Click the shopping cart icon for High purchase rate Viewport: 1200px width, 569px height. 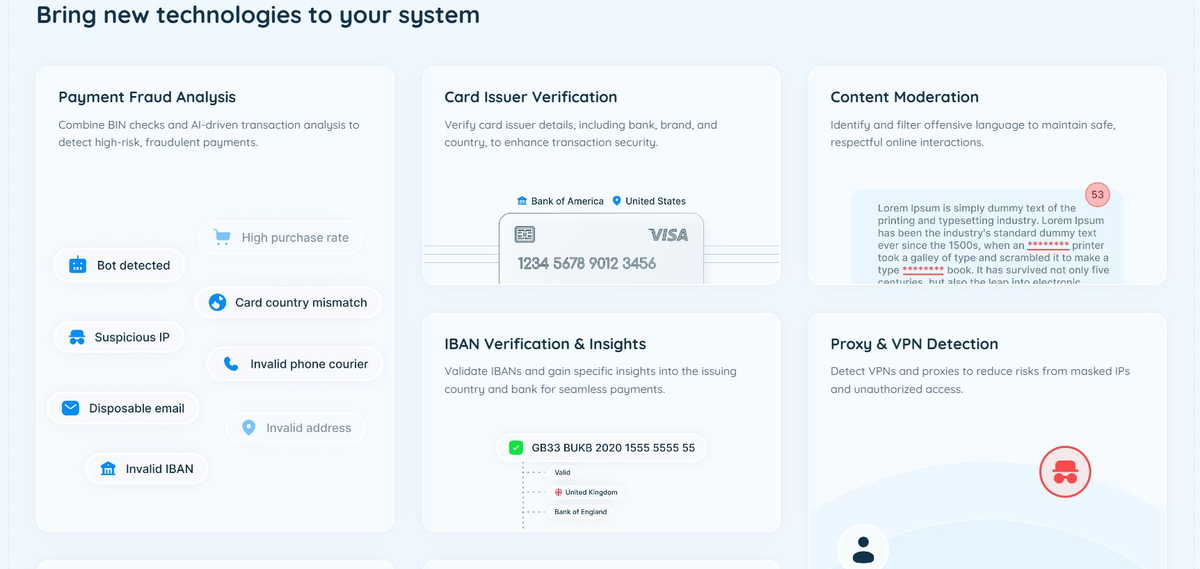pos(222,238)
